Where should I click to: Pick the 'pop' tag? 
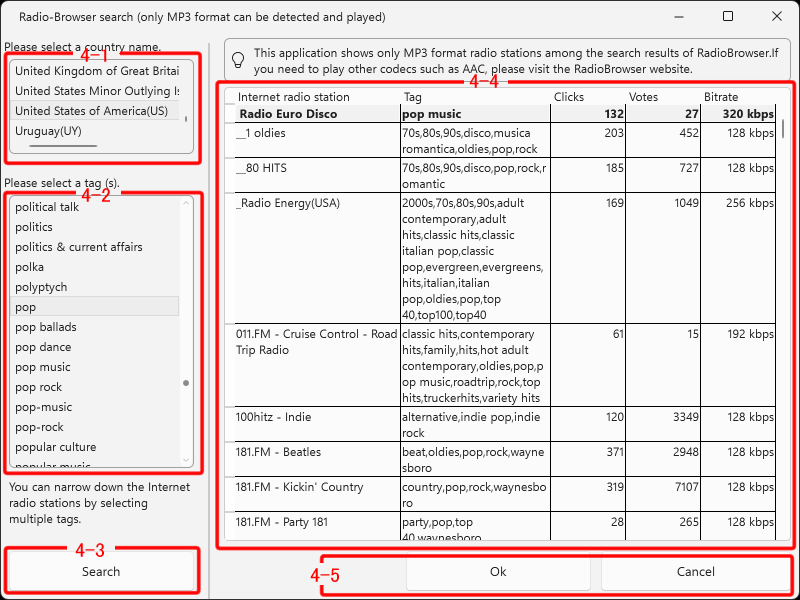click(26, 307)
